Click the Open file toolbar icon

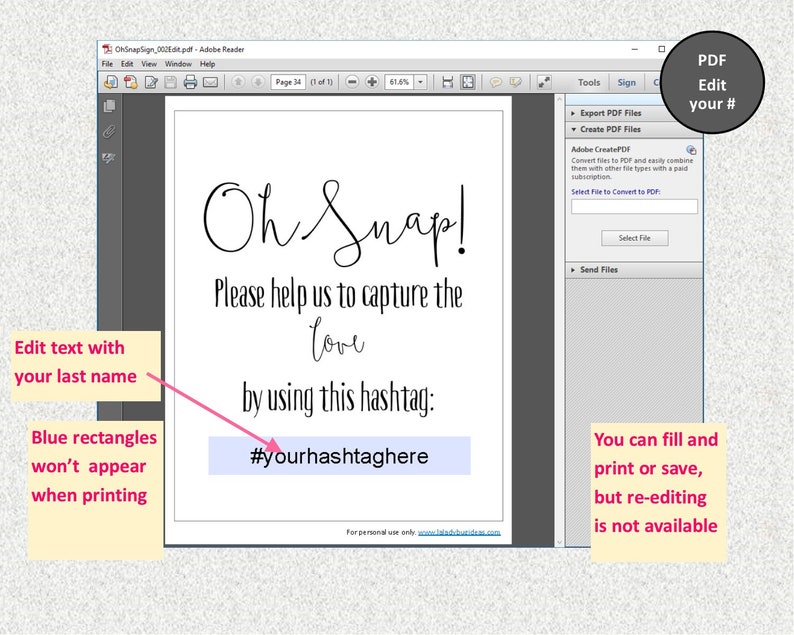pos(110,82)
